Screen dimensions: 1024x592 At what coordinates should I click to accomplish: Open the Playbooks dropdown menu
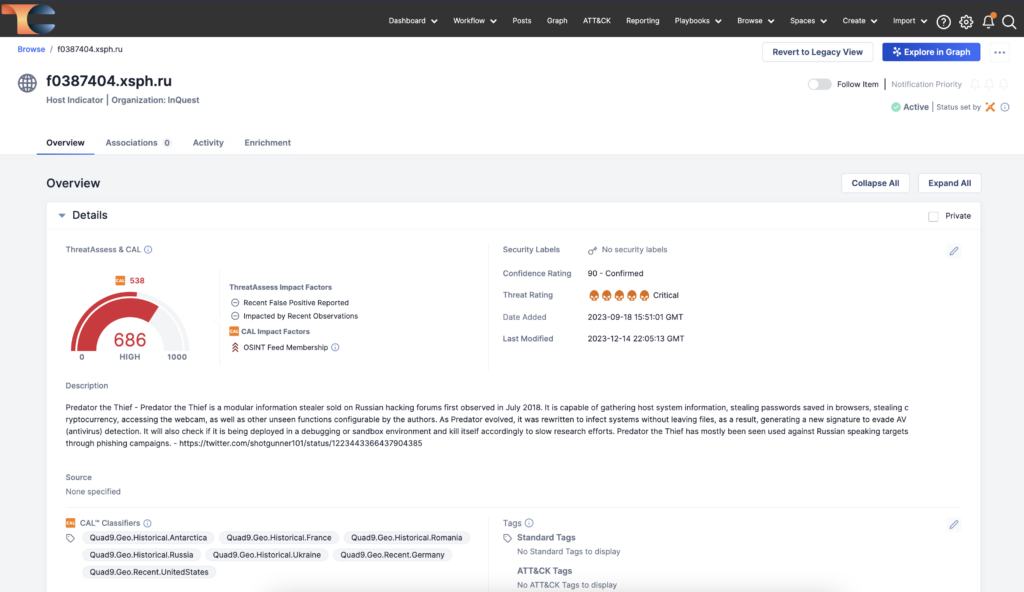697,21
